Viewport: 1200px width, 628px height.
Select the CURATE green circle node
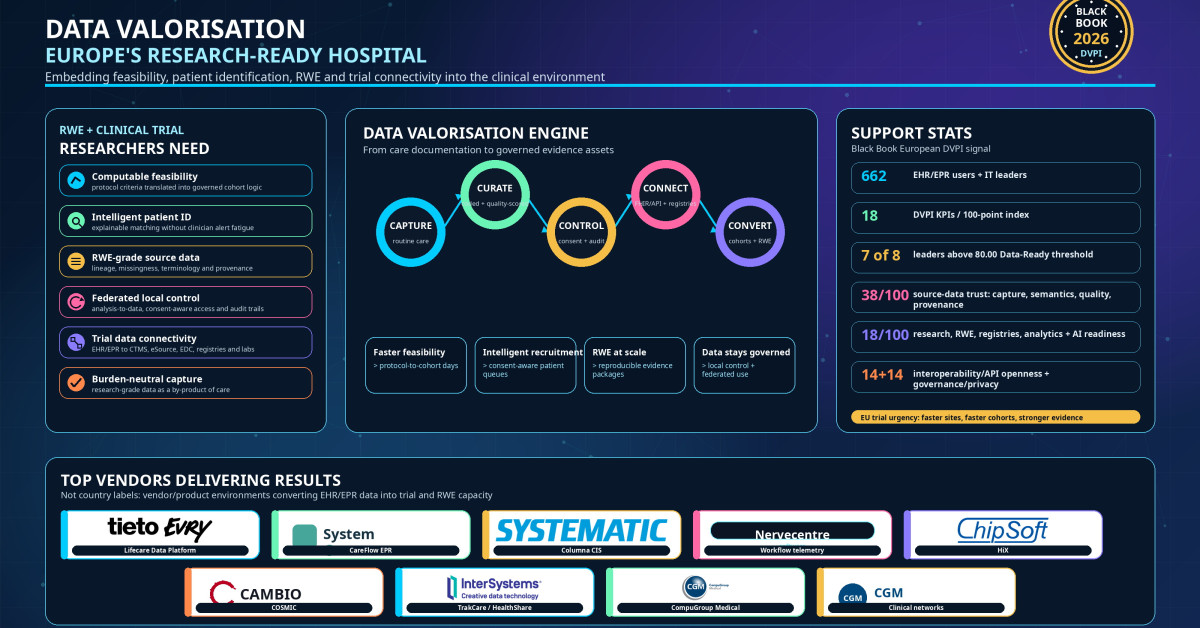495,193
